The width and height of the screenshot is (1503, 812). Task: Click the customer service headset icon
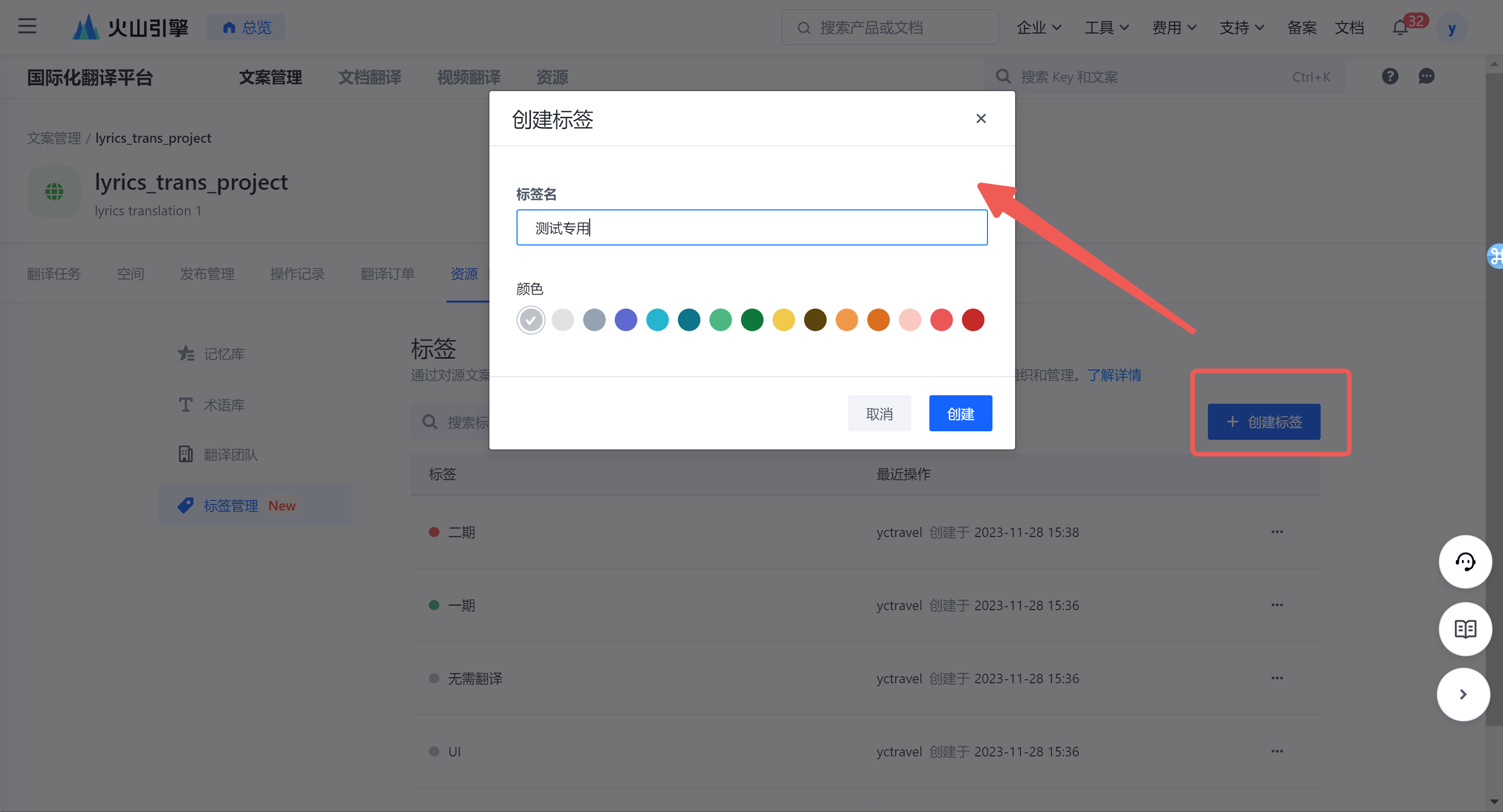(1464, 562)
